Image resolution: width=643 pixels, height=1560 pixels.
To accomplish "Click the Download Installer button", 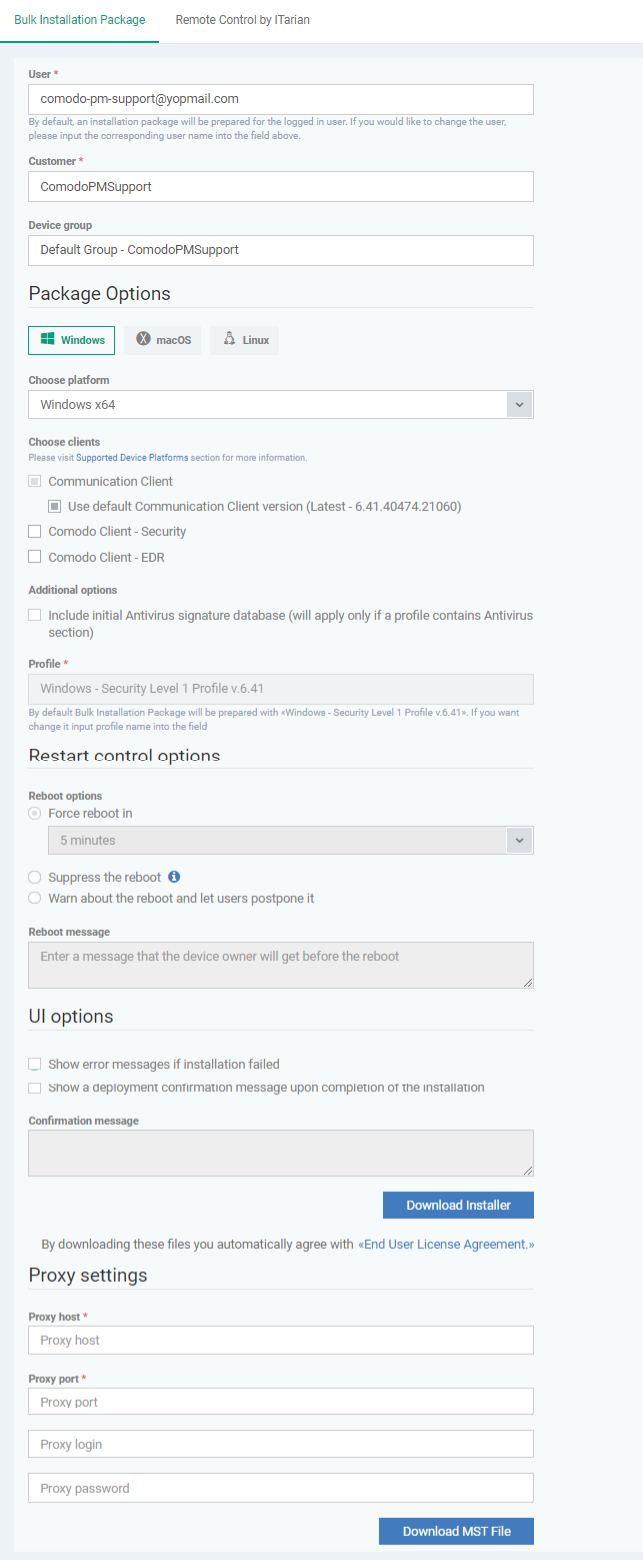I will click(x=458, y=1205).
